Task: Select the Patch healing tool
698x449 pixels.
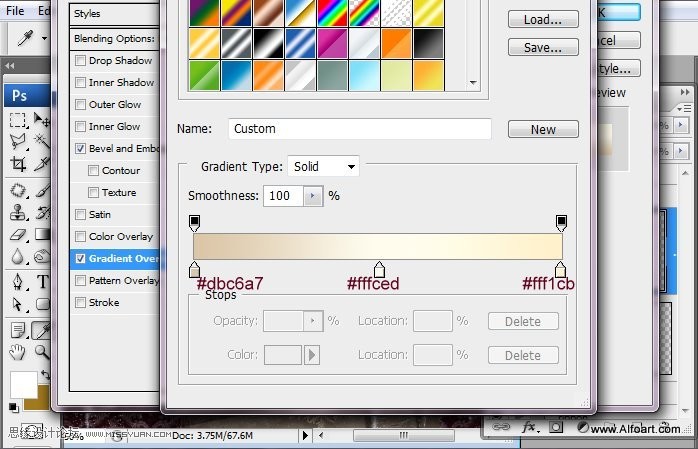Action: (18, 191)
